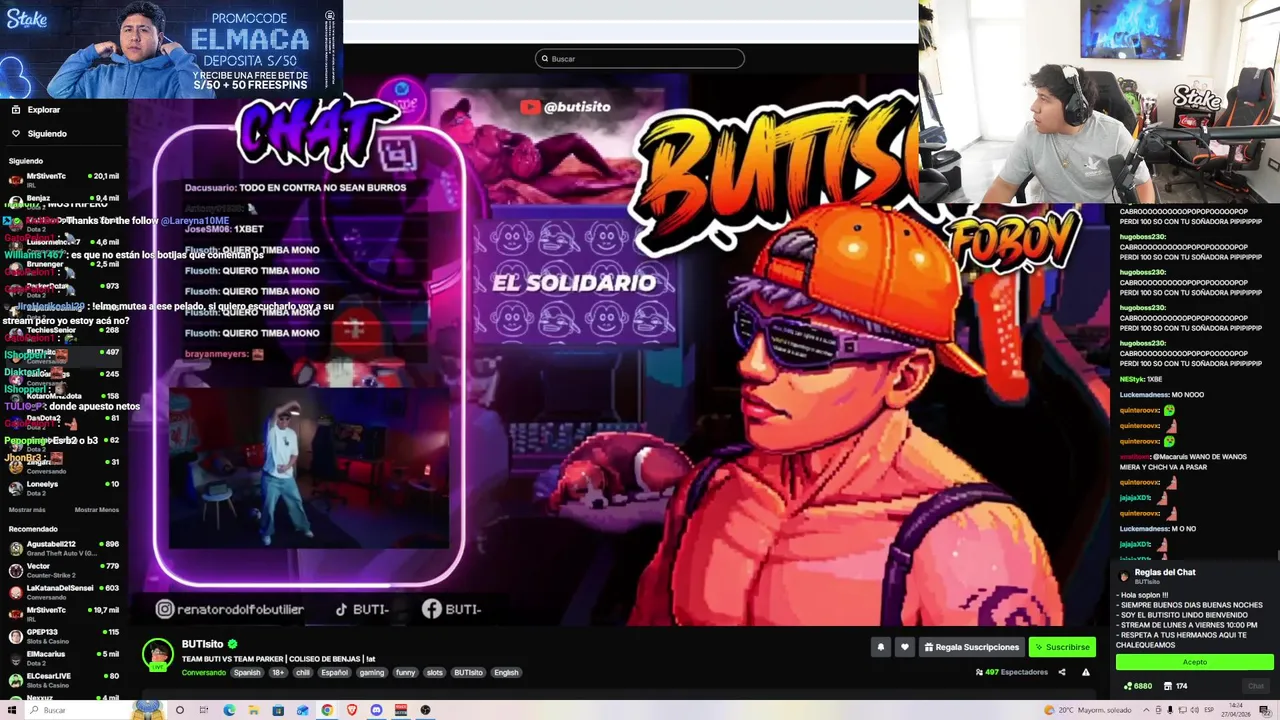
Task: Launch Microsoft Edge from taskbar
Action: (229, 710)
